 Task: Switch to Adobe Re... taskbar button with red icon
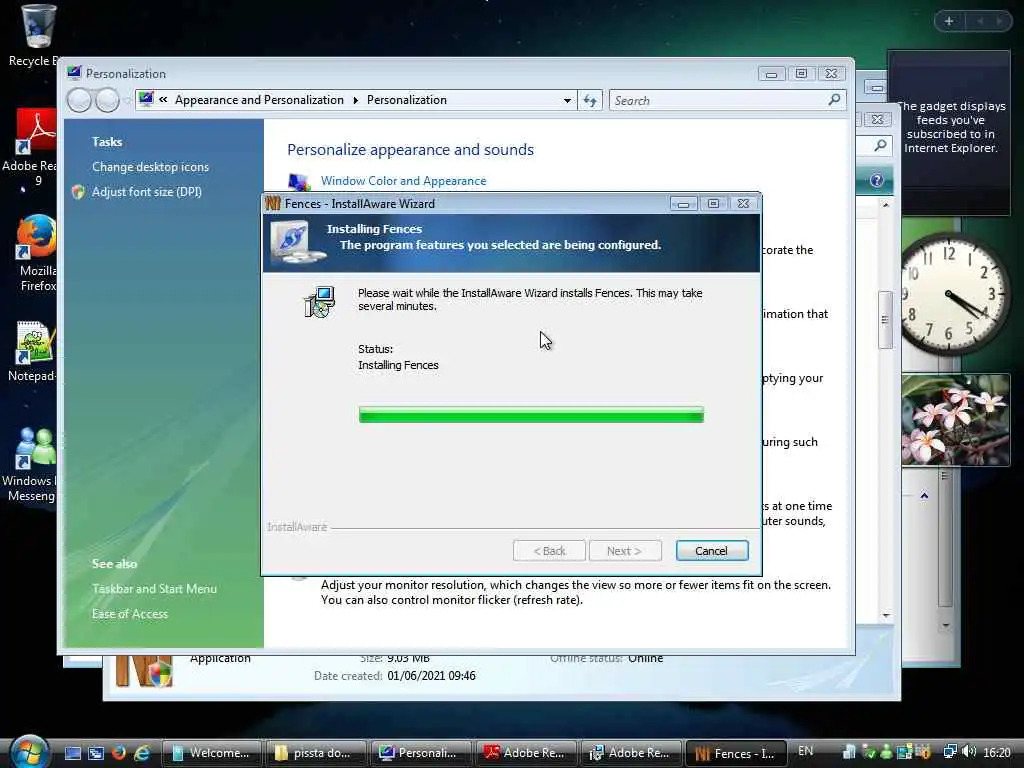point(526,753)
